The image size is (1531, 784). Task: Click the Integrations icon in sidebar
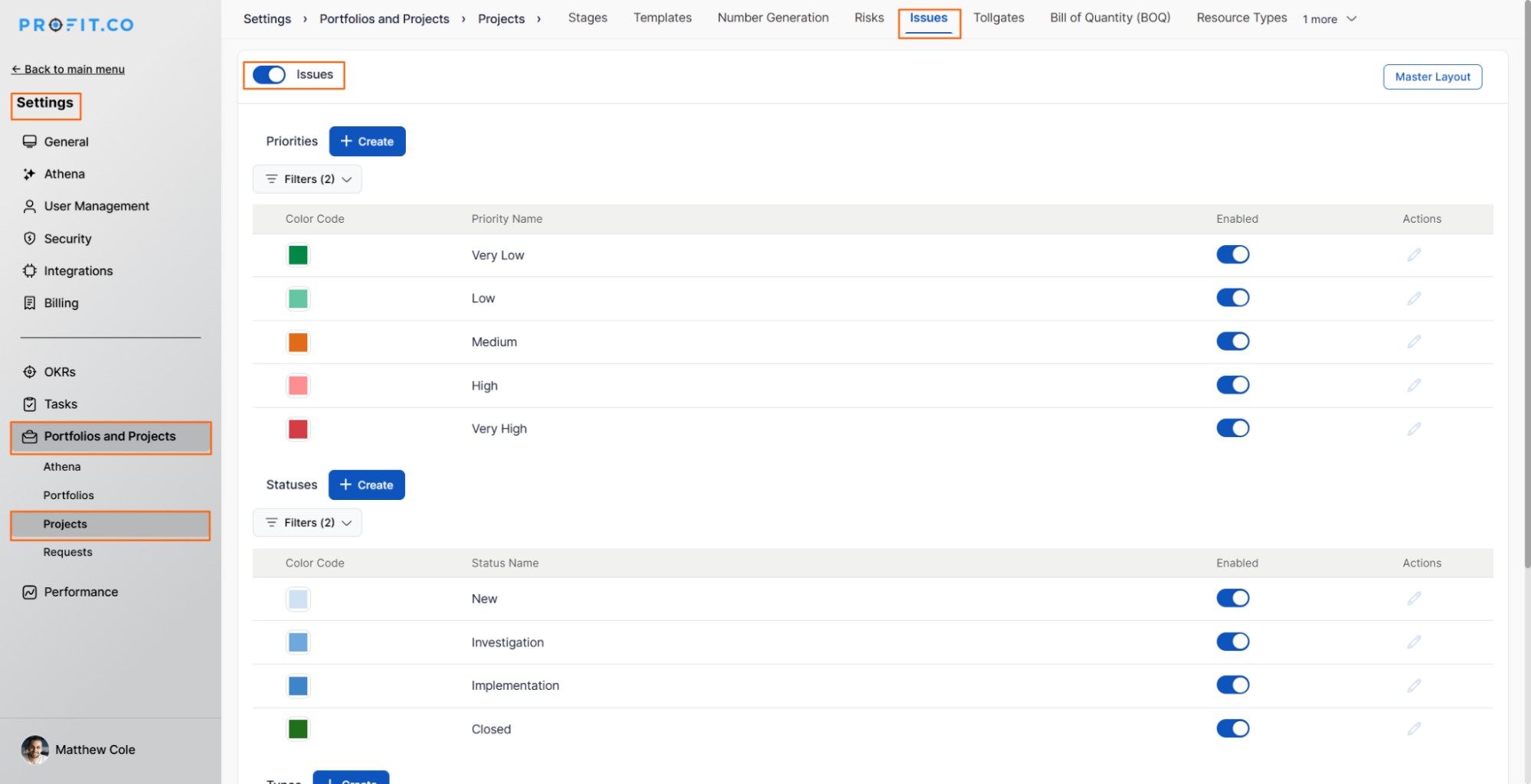(x=30, y=271)
